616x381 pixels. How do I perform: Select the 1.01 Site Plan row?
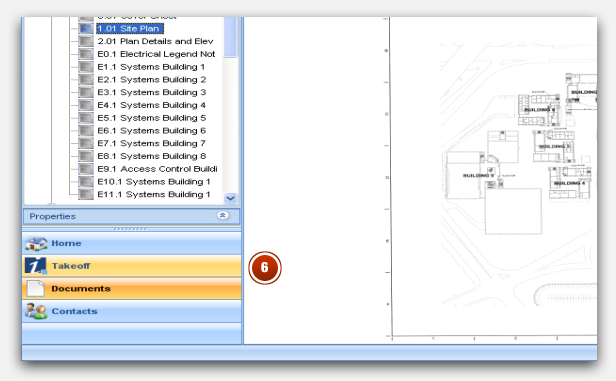click(x=130, y=28)
